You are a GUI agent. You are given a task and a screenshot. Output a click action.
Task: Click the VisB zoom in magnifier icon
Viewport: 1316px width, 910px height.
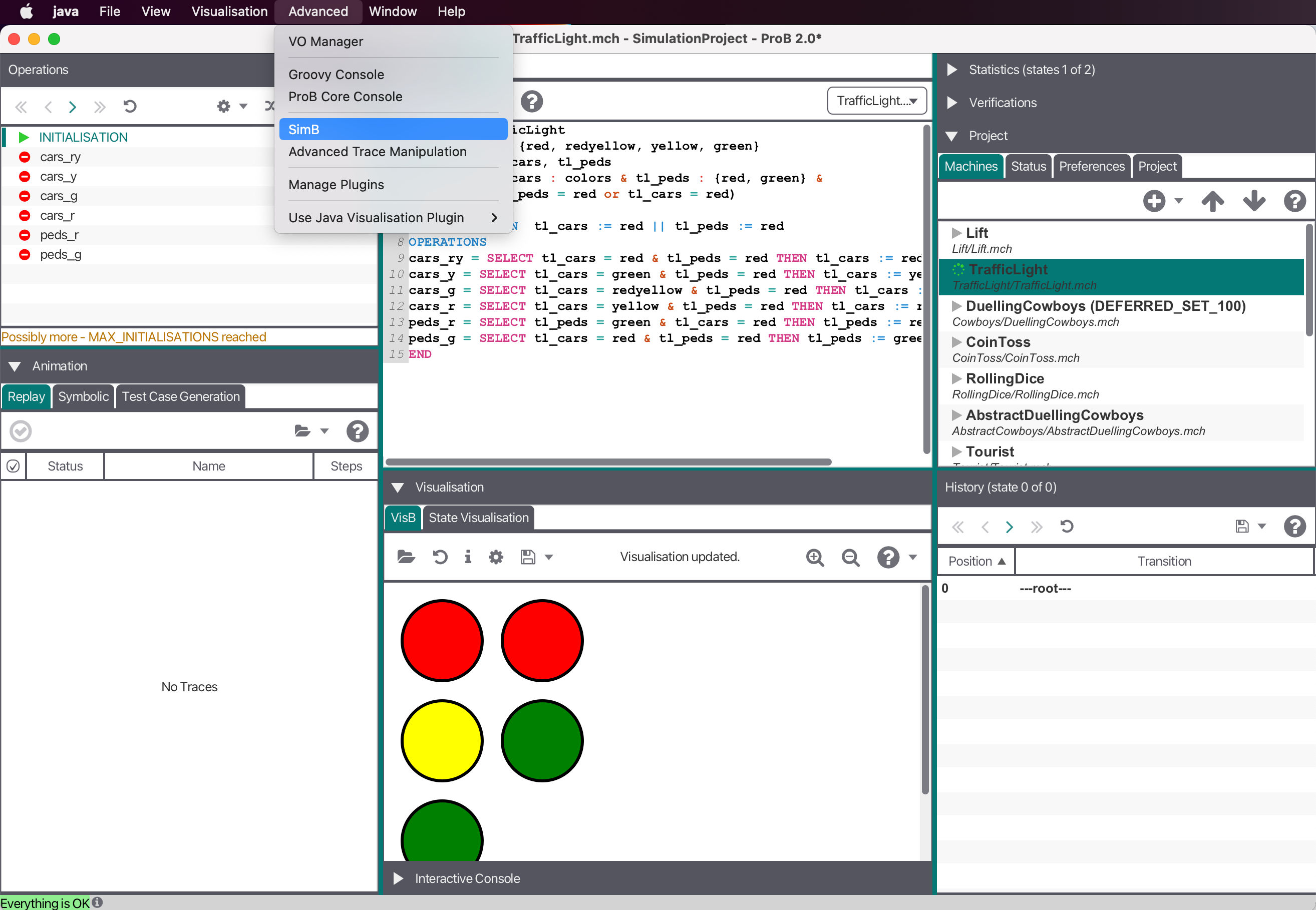pos(815,557)
